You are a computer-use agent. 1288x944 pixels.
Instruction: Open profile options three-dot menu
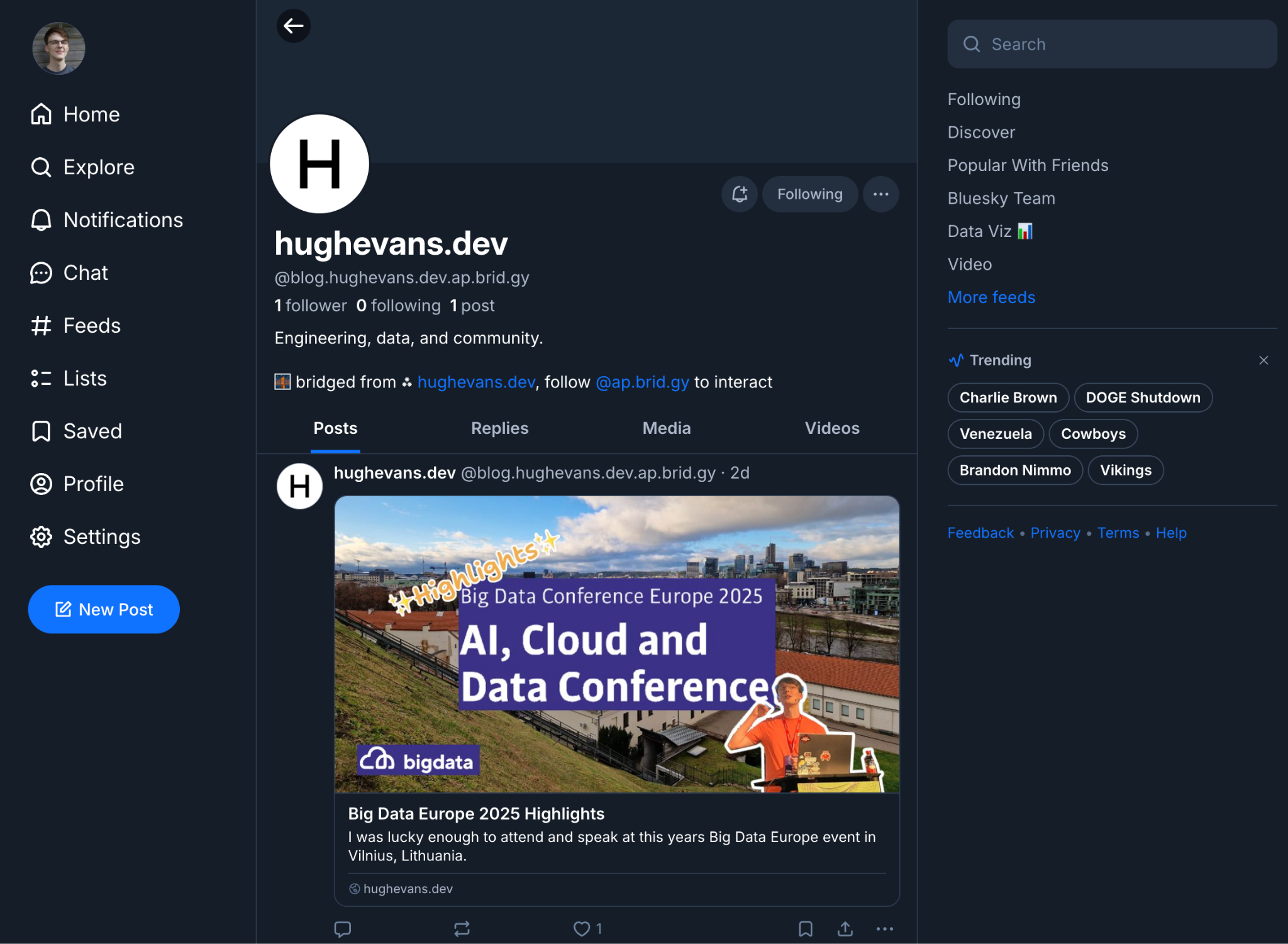tap(881, 194)
